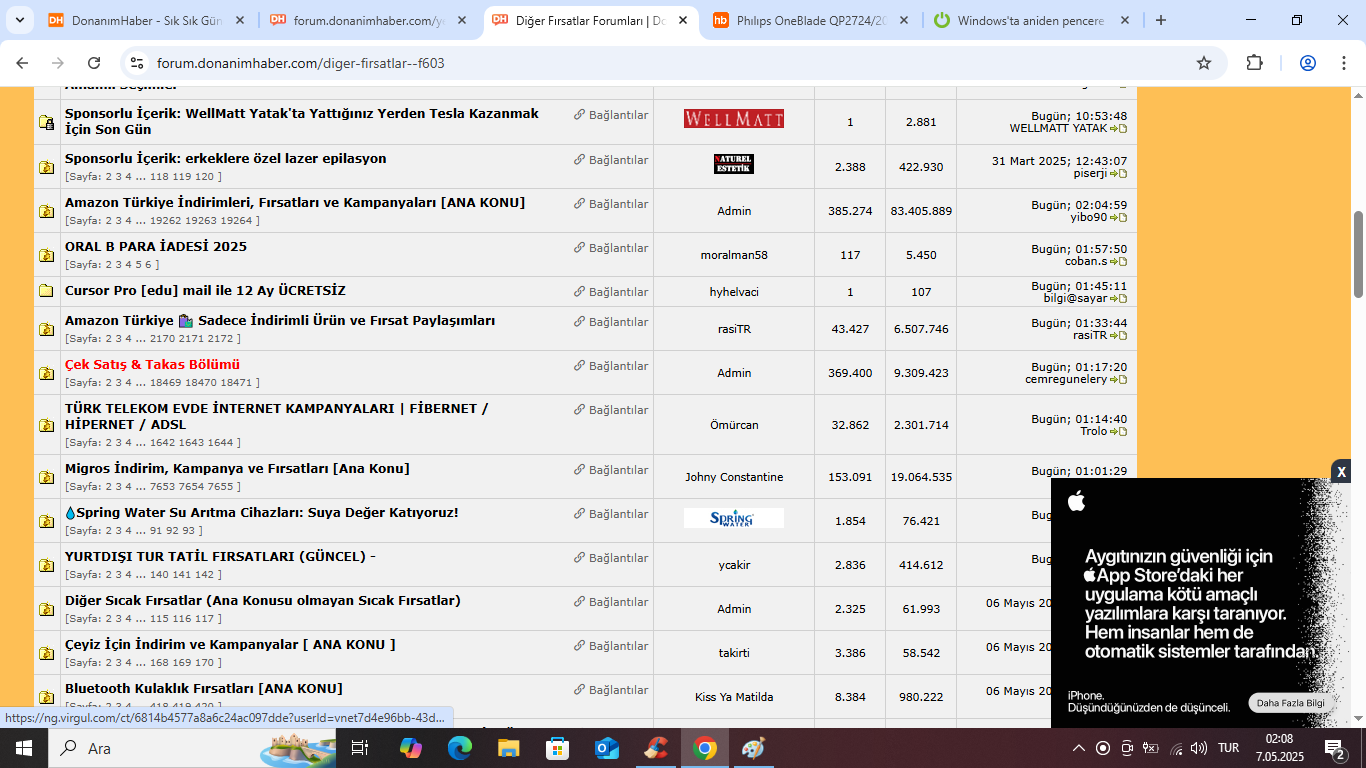Close the Philips OneBlade tab
1366x768 pixels.
tap(903, 20)
